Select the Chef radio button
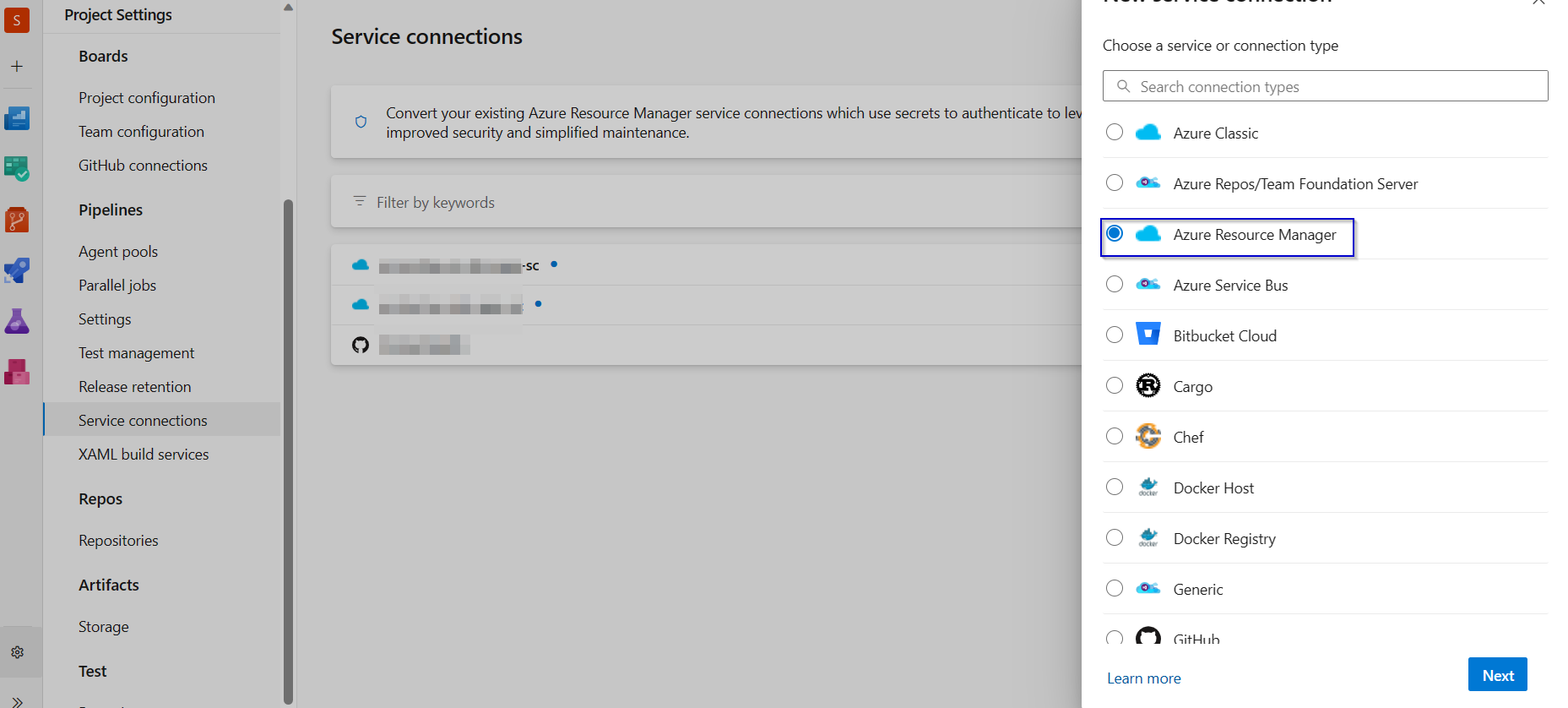This screenshot has width=1568, height=708. coord(1115,436)
